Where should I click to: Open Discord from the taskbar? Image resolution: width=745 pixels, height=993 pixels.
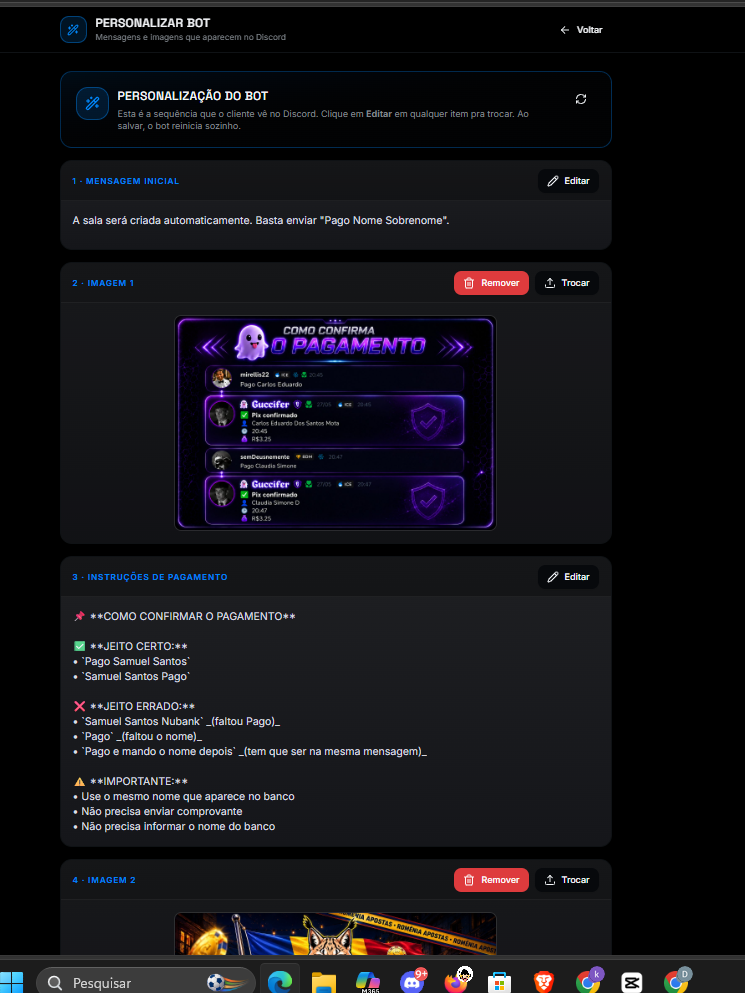tap(412, 982)
